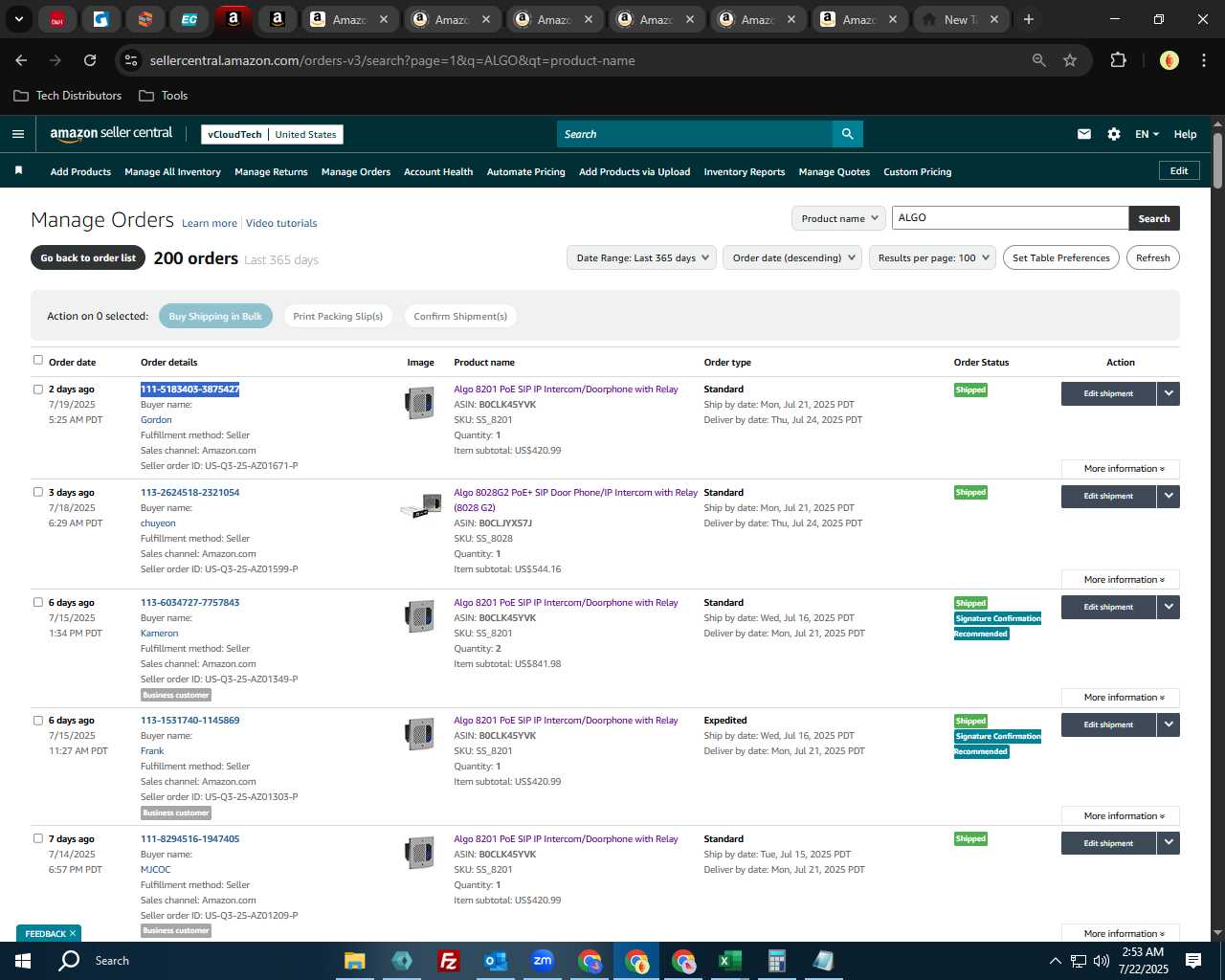Go to Account Health

438,171
